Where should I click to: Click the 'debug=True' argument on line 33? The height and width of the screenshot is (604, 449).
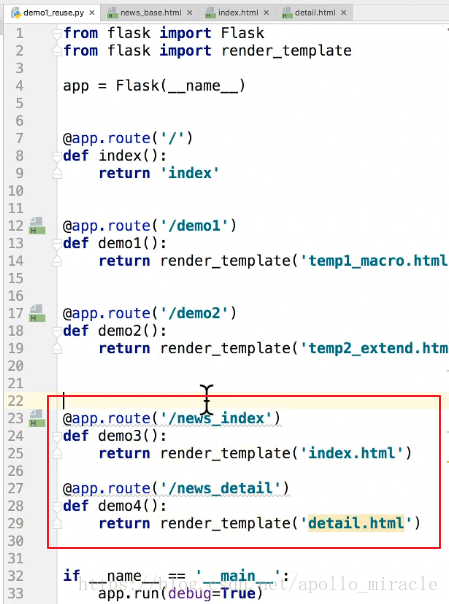click(211, 594)
